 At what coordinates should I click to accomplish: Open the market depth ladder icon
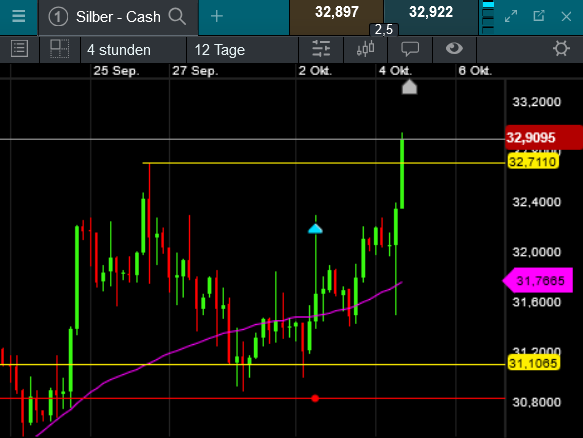pyautogui.click(x=488, y=17)
